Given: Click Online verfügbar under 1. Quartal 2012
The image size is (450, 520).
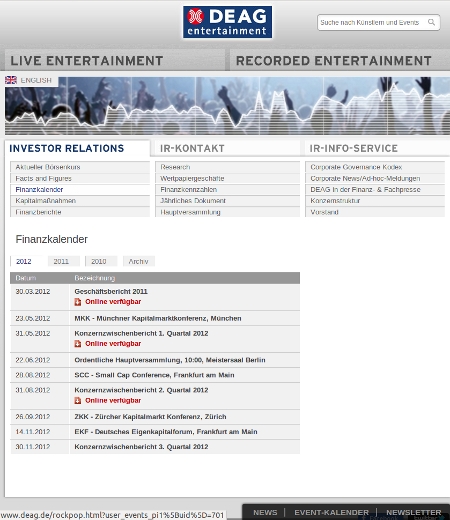Looking at the screenshot, I should [x=113, y=344].
